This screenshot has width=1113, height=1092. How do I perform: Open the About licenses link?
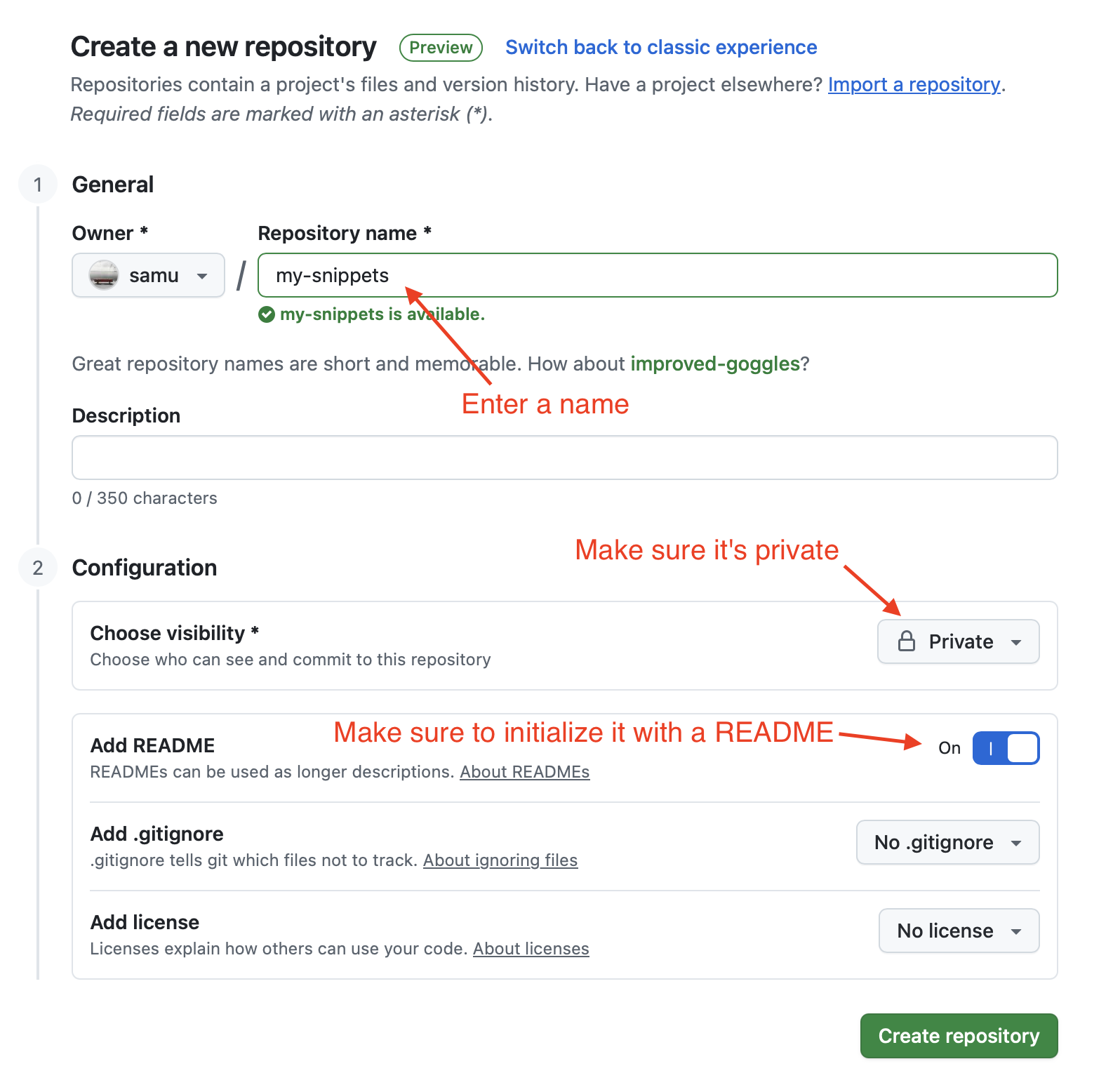coord(531,949)
